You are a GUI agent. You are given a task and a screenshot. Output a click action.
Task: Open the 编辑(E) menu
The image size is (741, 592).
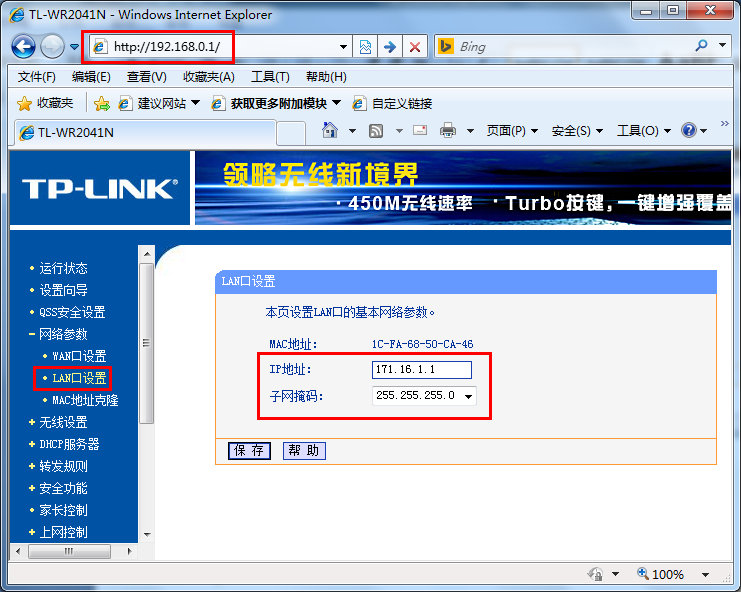pyautogui.click(x=91, y=77)
